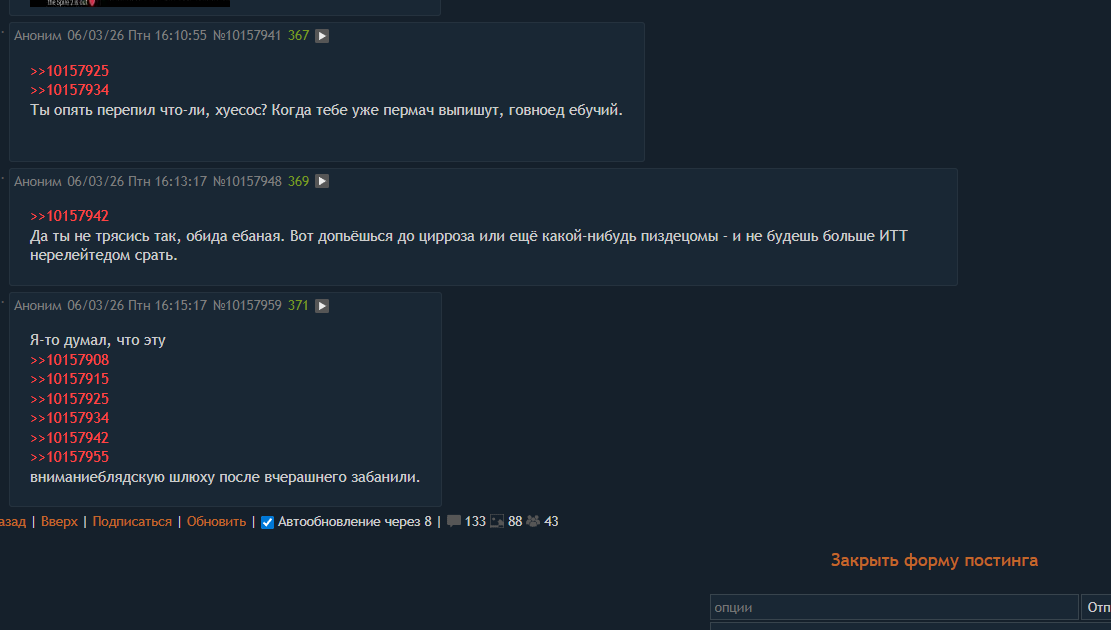Follow reply link >>10157908 in post 371
The height and width of the screenshot is (630, 1111).
(x=69, y=360)
